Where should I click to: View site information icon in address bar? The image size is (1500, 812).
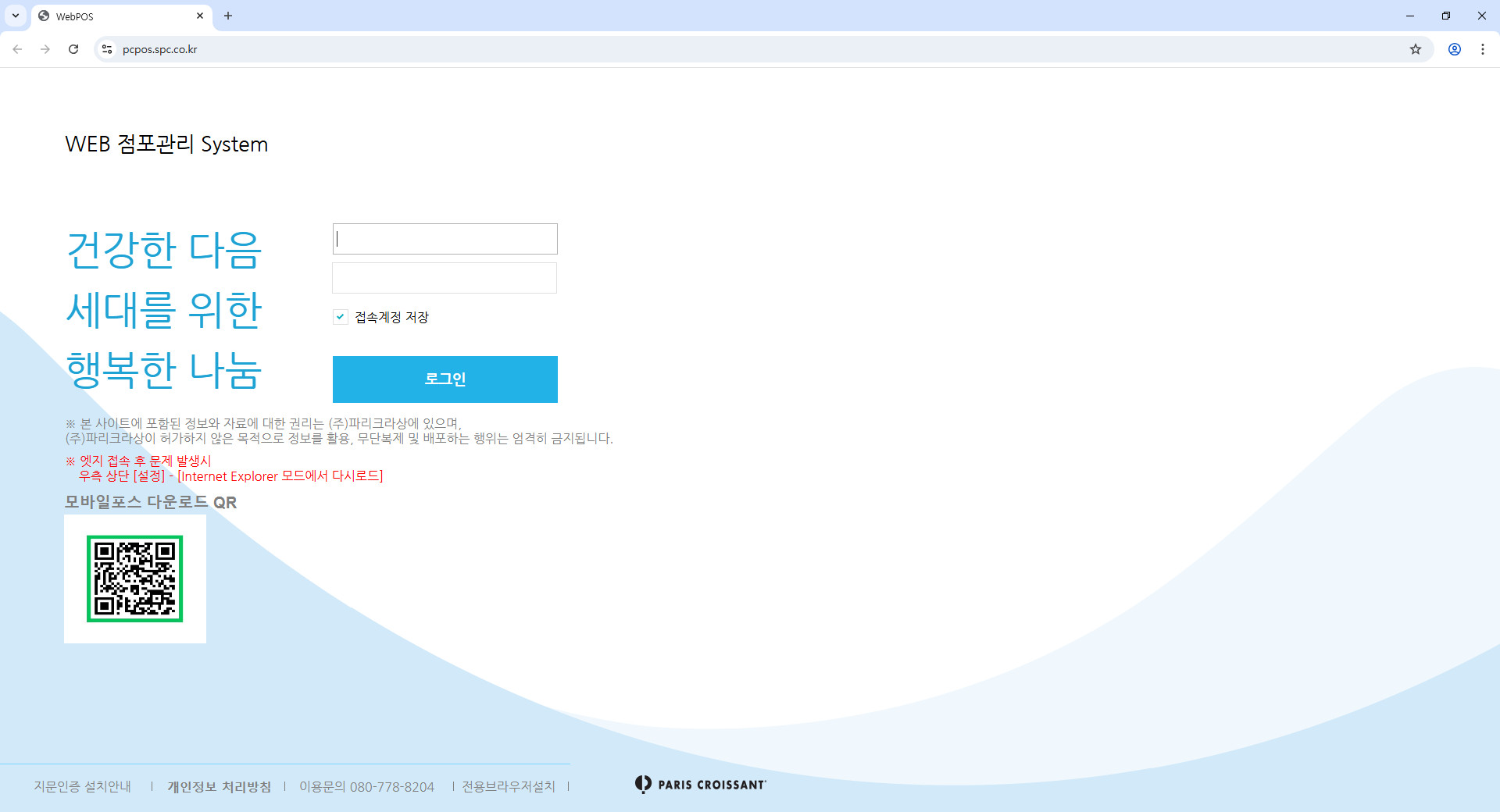pyautogui.click(x=107, y=49)
